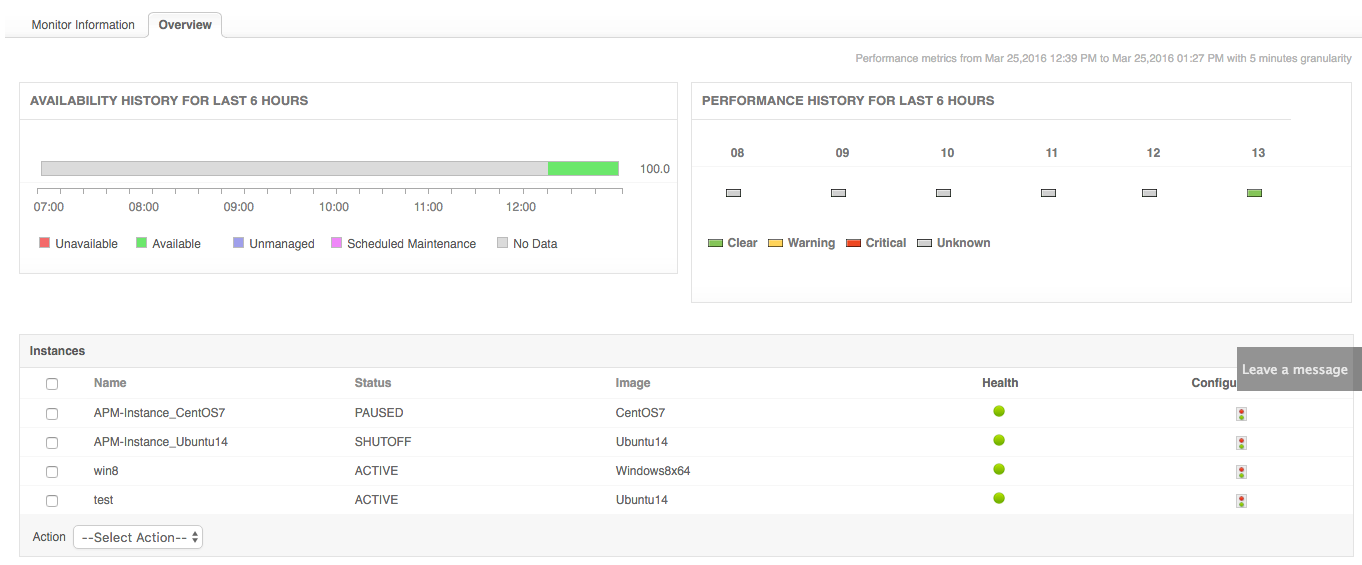Open the win8 instance name
The image size is (1362, 565).
tap(107, 471)
